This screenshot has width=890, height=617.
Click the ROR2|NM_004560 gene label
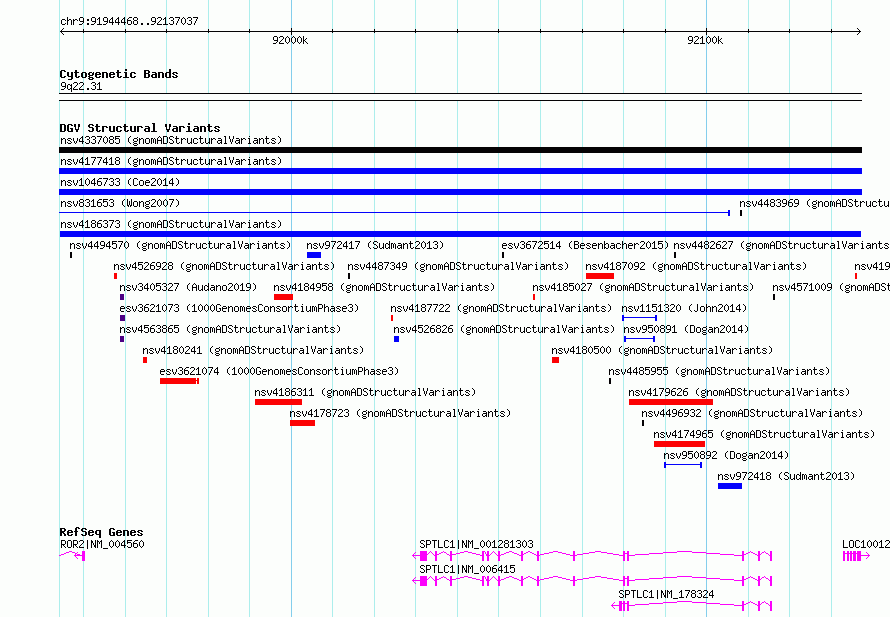102,544
